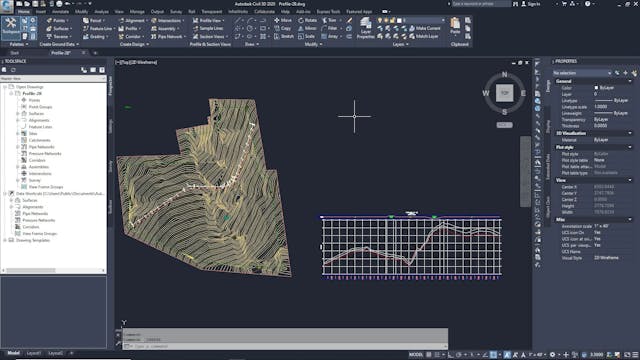Open the Output ribbon tab

(157, 12)
